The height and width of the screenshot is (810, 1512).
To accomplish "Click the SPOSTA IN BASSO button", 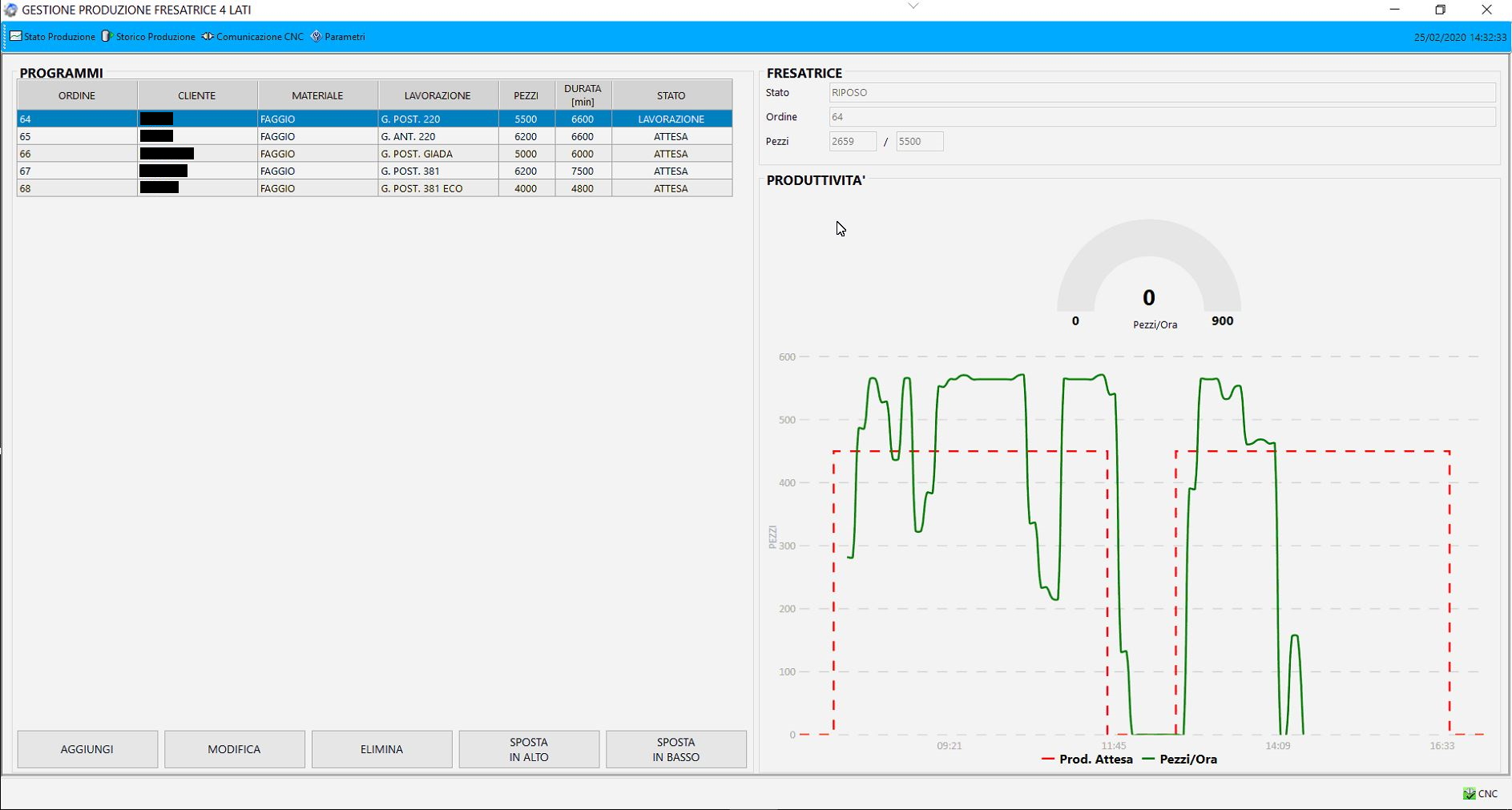I will (x=676, y=749).
